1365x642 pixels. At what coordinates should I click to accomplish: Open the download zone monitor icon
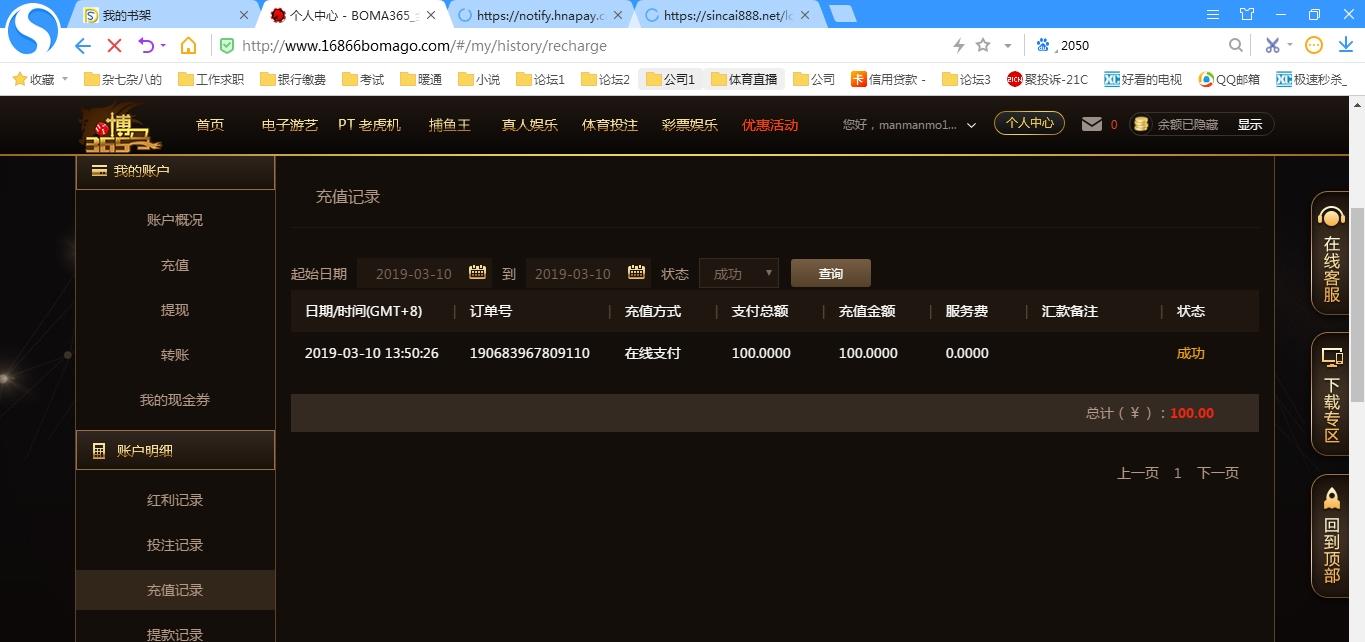pos(1331,357)
